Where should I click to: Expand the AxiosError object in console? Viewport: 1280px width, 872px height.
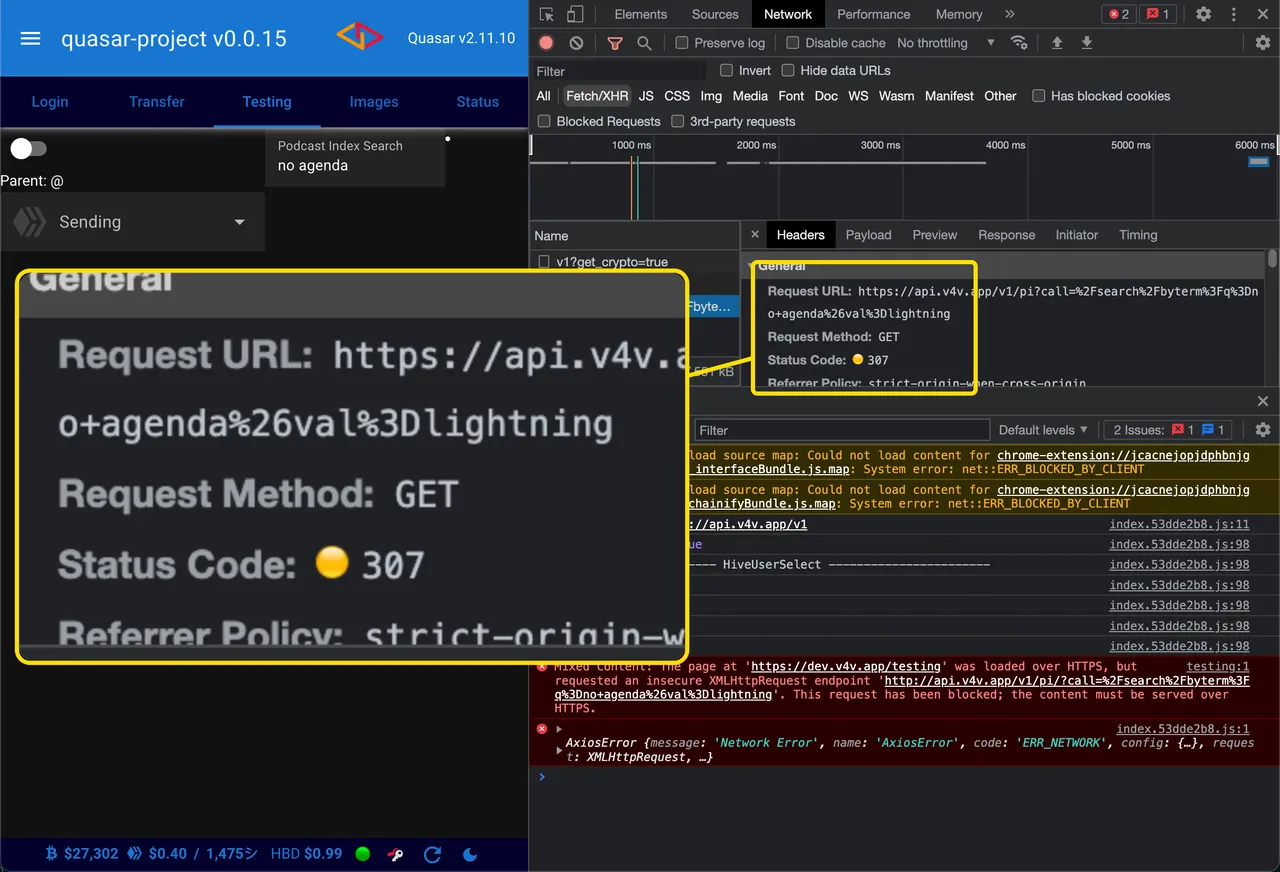[x=560, y=750]
